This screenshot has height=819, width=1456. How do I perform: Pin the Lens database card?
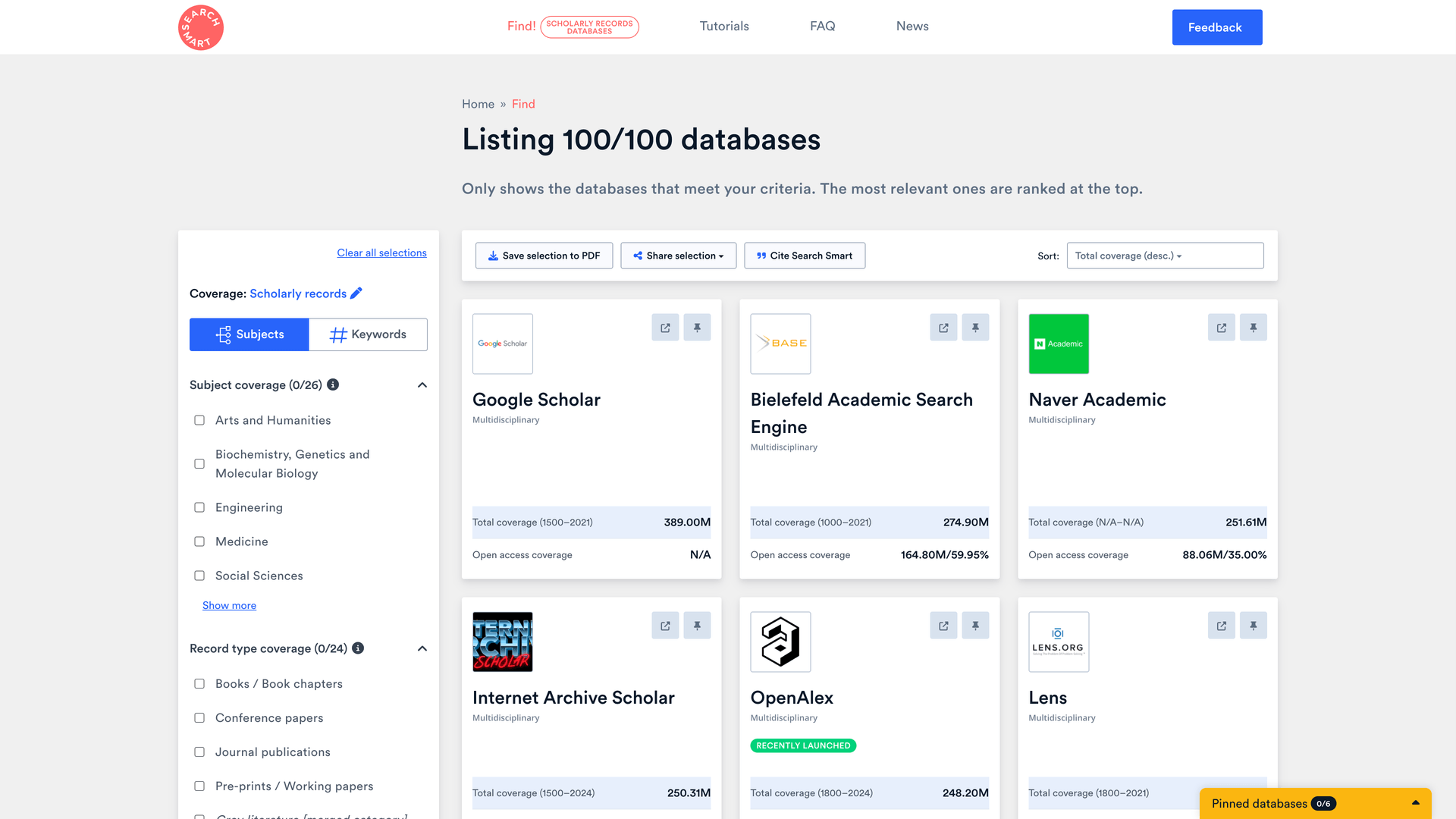pos(1253,625)
